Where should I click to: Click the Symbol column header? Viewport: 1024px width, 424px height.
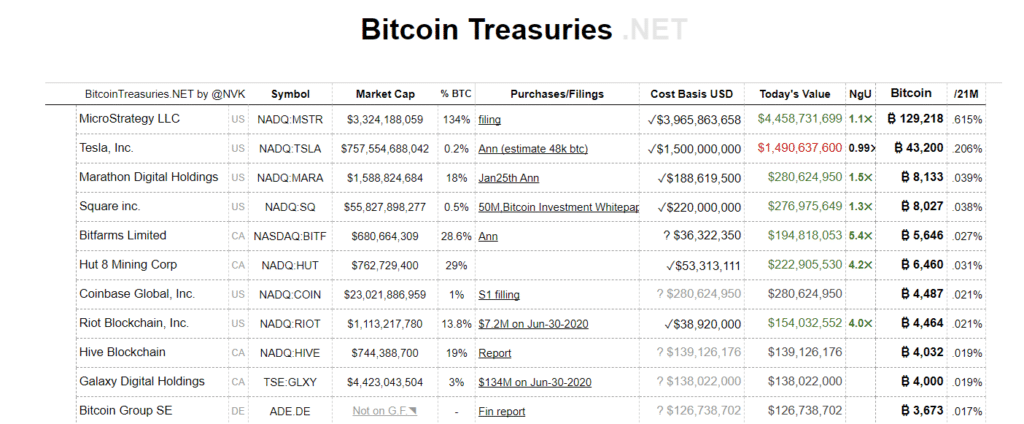[x=290, y=94]
